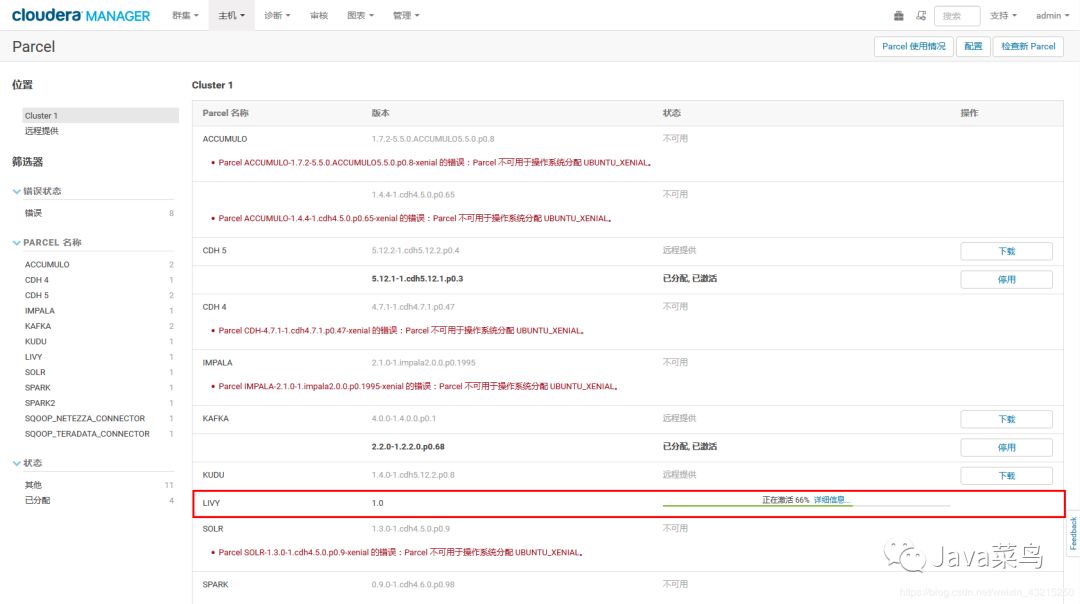The image size is (1080, 604).
Task: Open the 诊断 dropdown menu
Action: point(277,15)
